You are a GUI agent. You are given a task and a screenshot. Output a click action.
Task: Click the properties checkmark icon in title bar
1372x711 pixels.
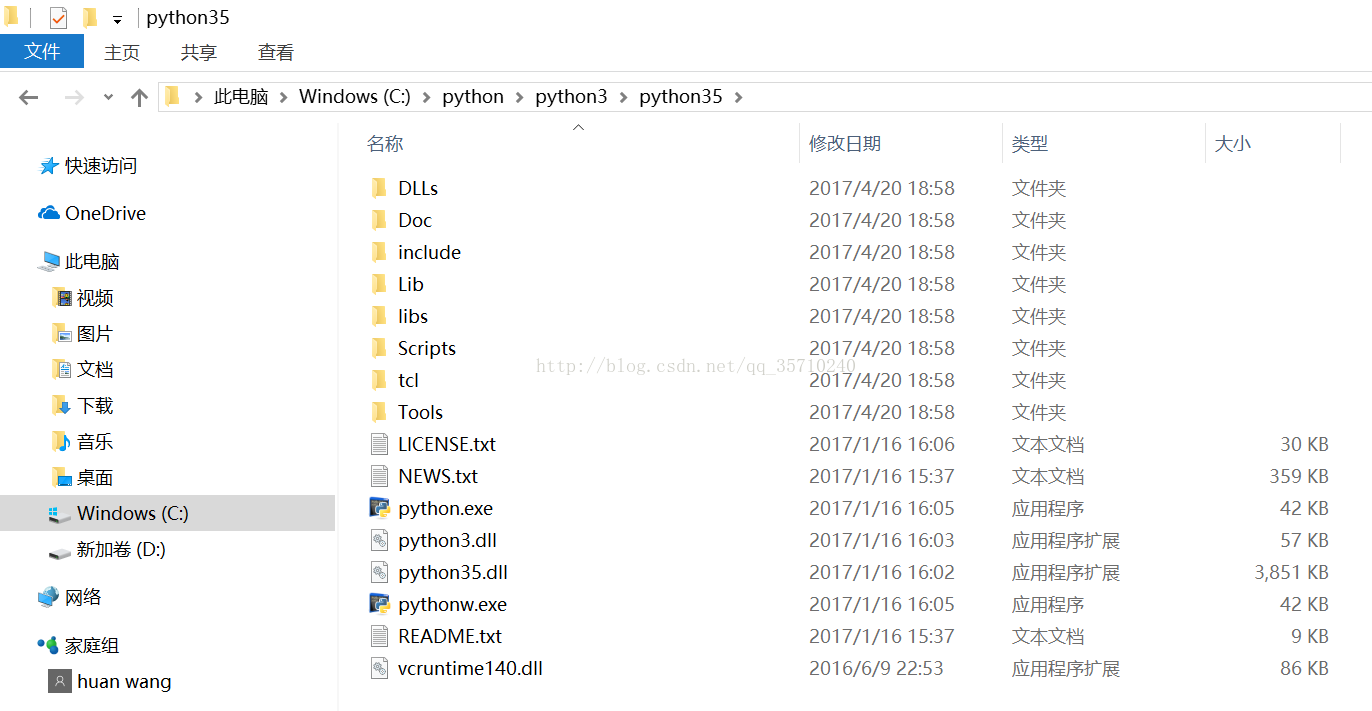tap(58, 18)
